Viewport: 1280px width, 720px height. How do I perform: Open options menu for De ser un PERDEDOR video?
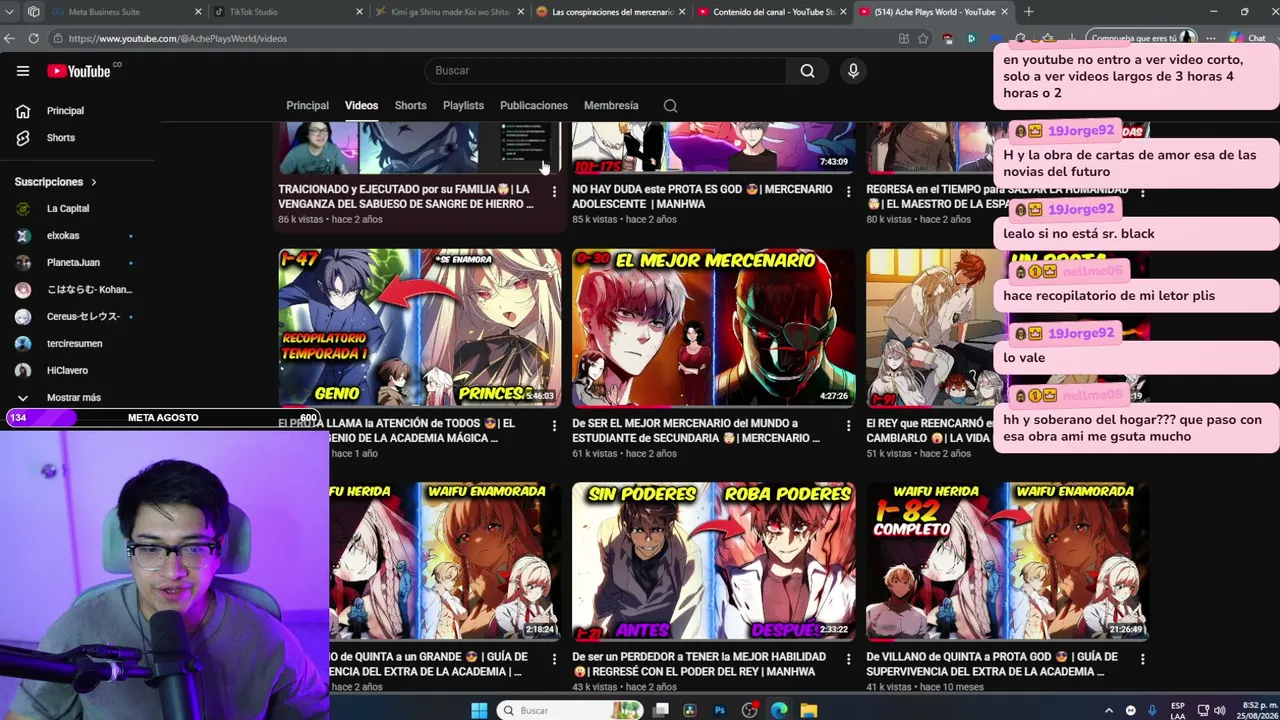(848, 659)
